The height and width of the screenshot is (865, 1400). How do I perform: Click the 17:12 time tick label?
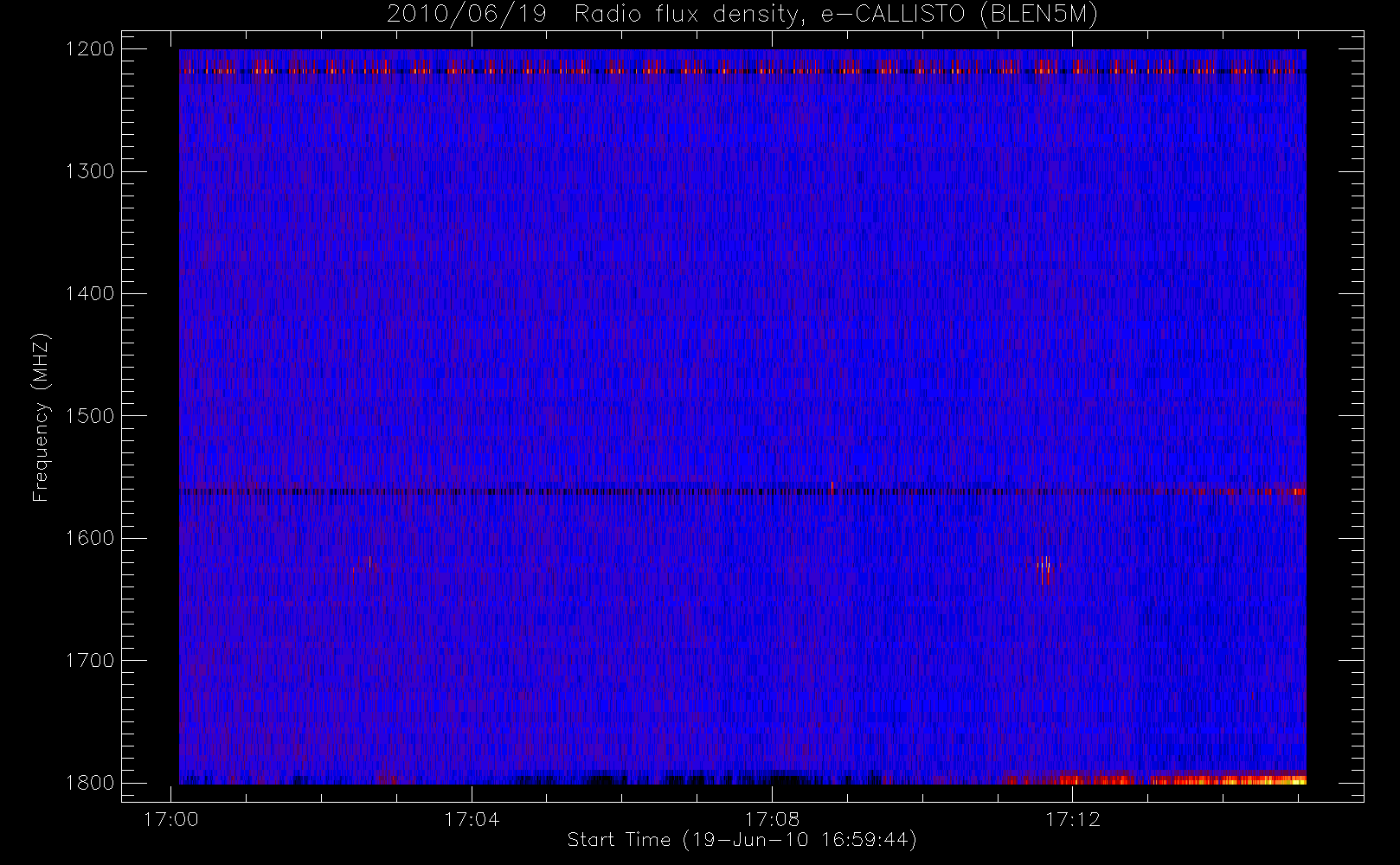[1072, 819]
